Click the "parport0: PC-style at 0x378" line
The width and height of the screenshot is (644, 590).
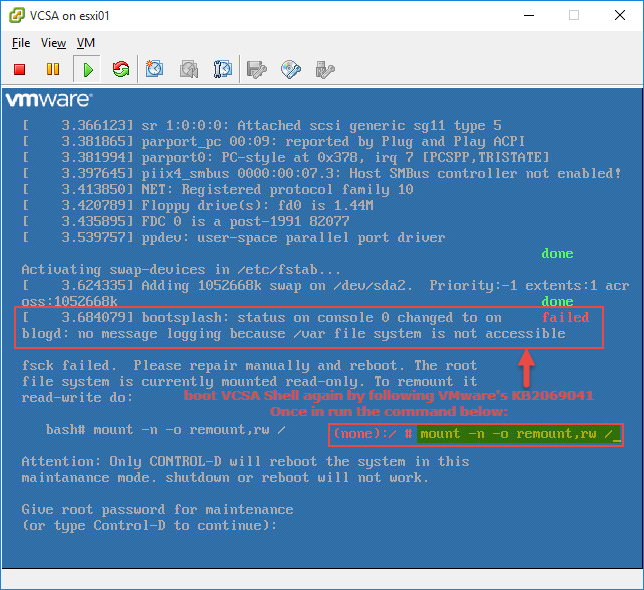click(285, 157)
